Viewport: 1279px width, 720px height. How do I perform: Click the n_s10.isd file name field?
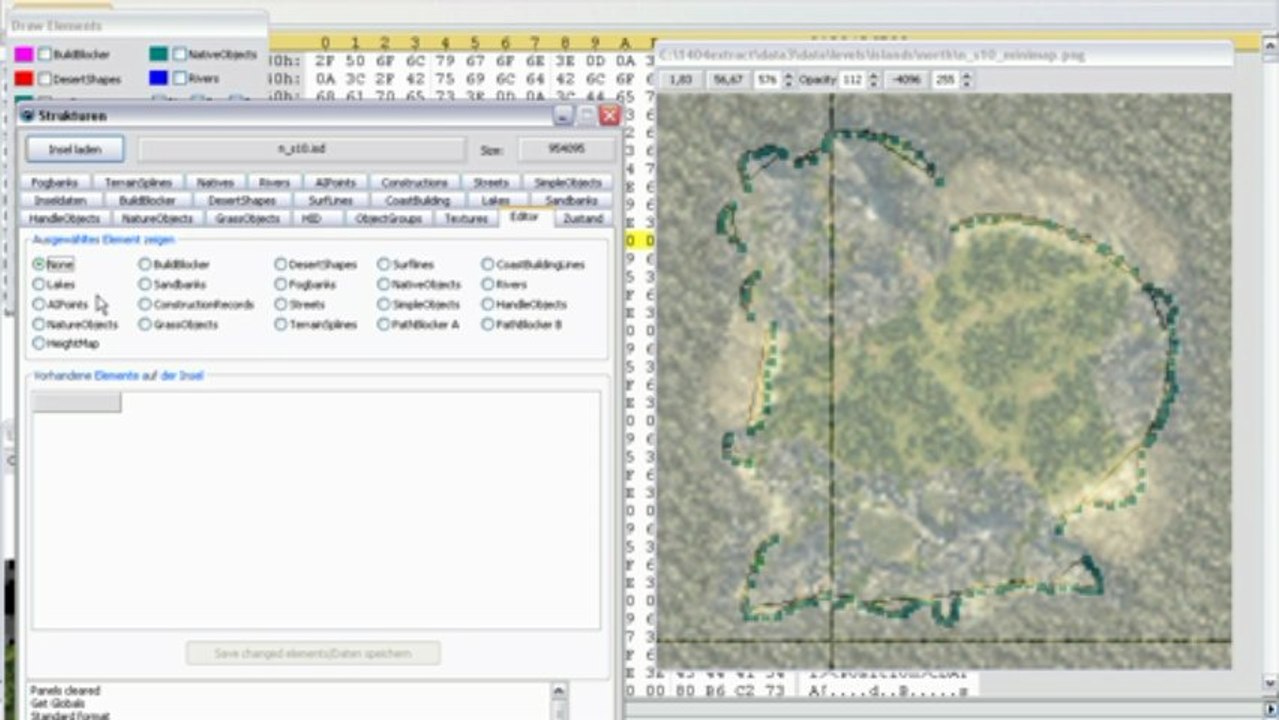click(x=301, y=149)
